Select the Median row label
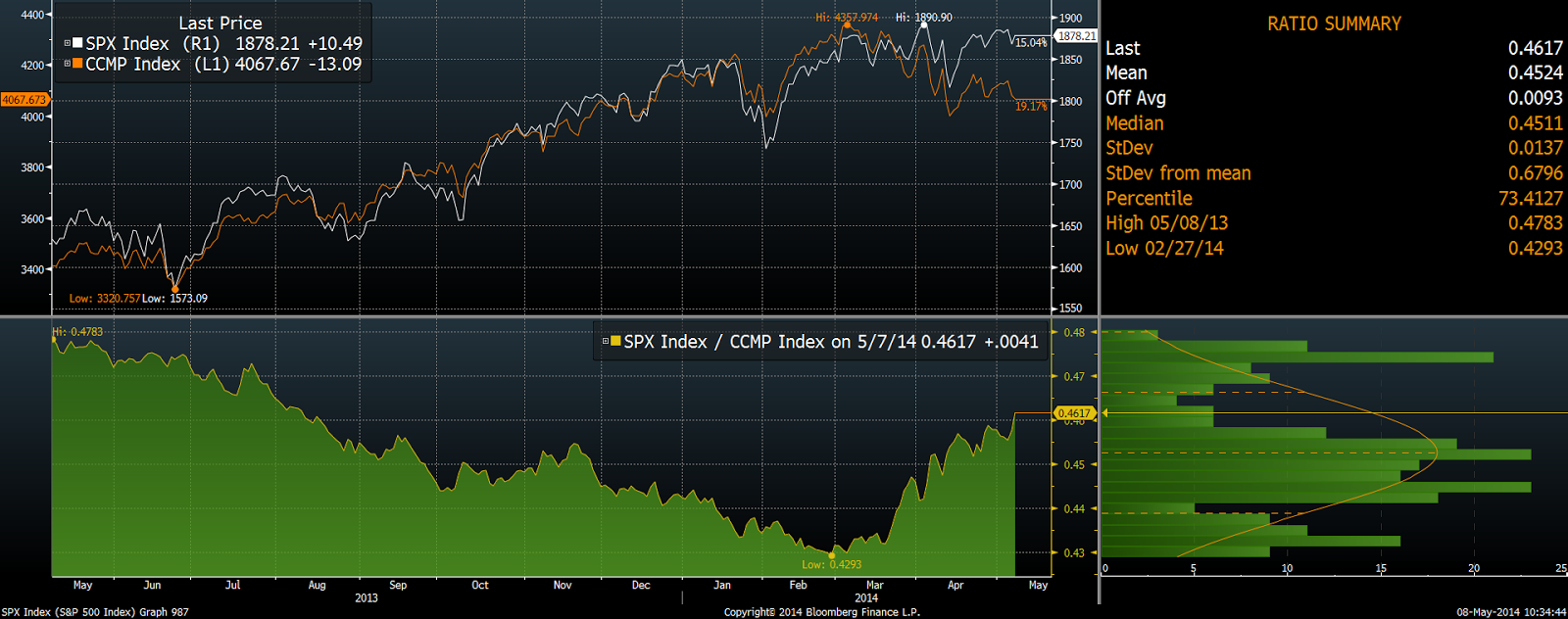Viewport: 1568px width, 619px height. coord(1135,123)
